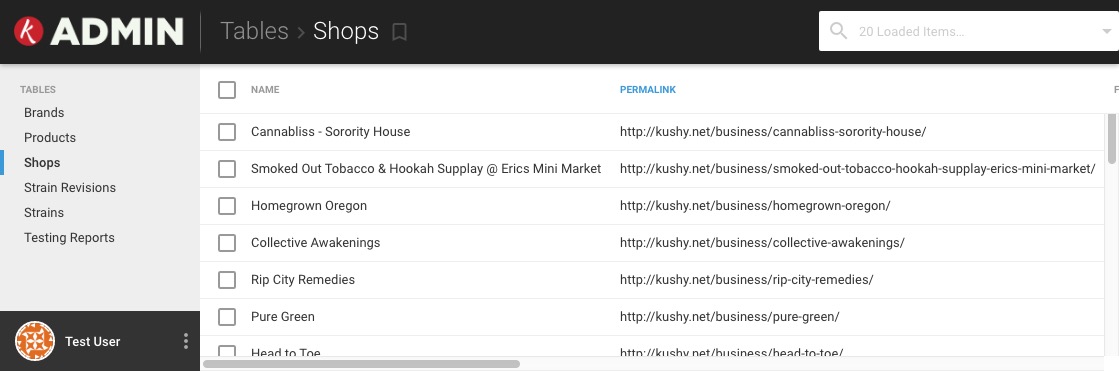Check the Cannabliss - Sorority House row
The height and width of the screenshot is (371, 1119).
click(x=227, y=132)
